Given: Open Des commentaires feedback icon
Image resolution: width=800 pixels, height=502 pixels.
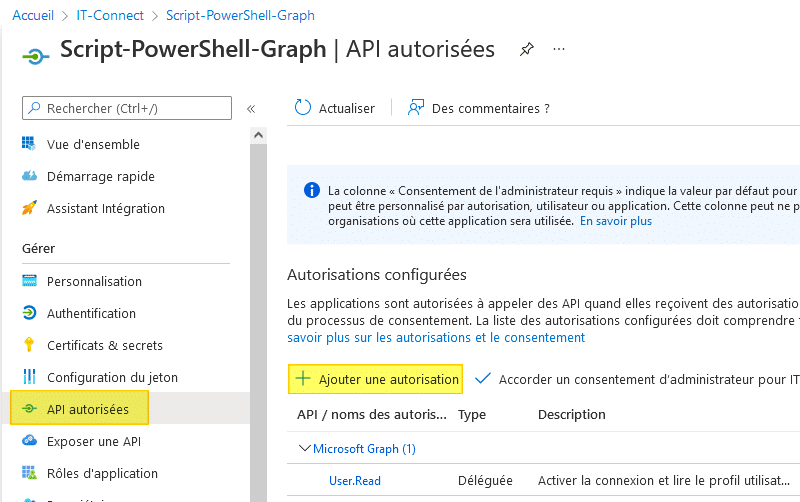Looking at the screenshot, I should [x=416, y=108].
